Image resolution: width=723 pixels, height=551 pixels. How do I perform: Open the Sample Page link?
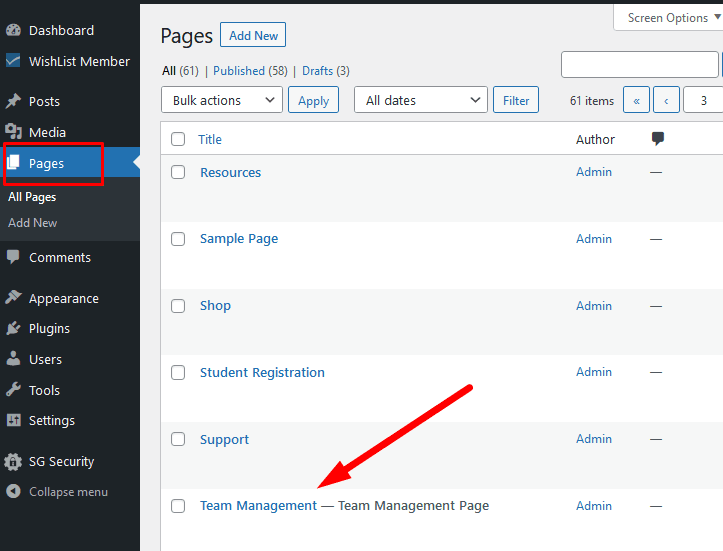pos(239,239)
